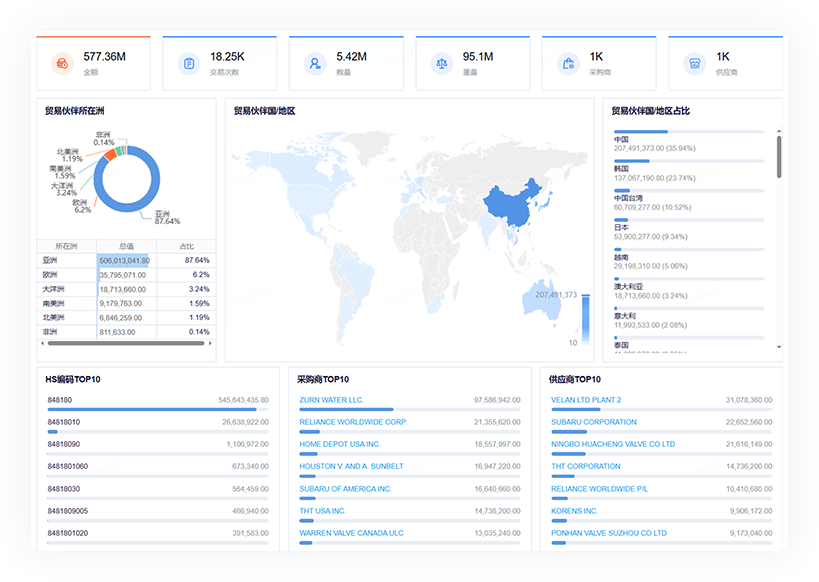Click the 金额 amount card icon
This screenshot has width=819, height=582.
coord(62,63)
